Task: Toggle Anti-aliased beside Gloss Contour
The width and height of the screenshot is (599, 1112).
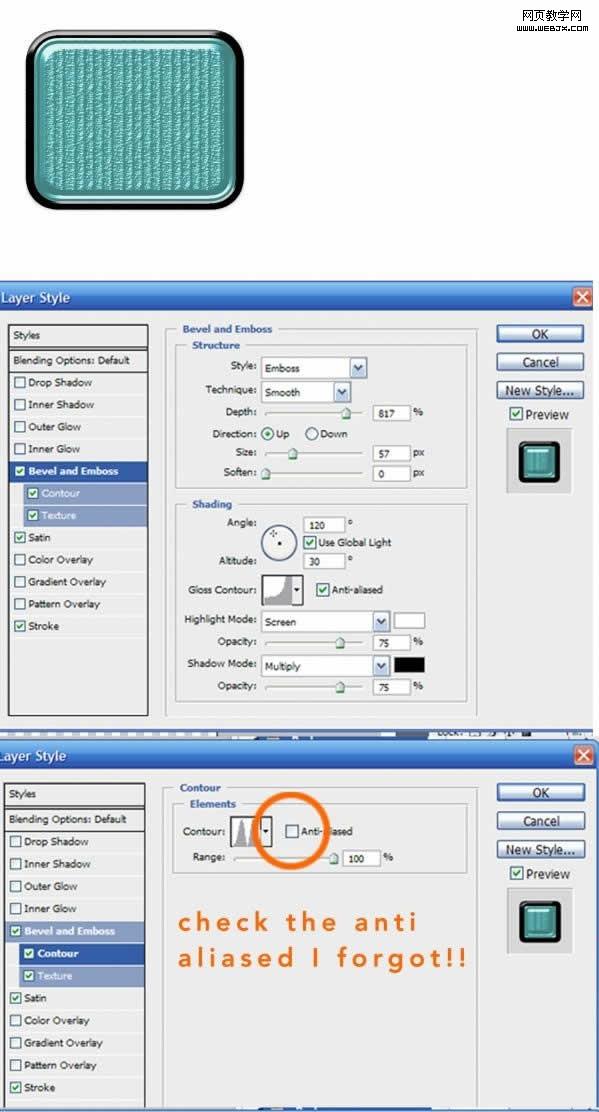Action: 322,589
